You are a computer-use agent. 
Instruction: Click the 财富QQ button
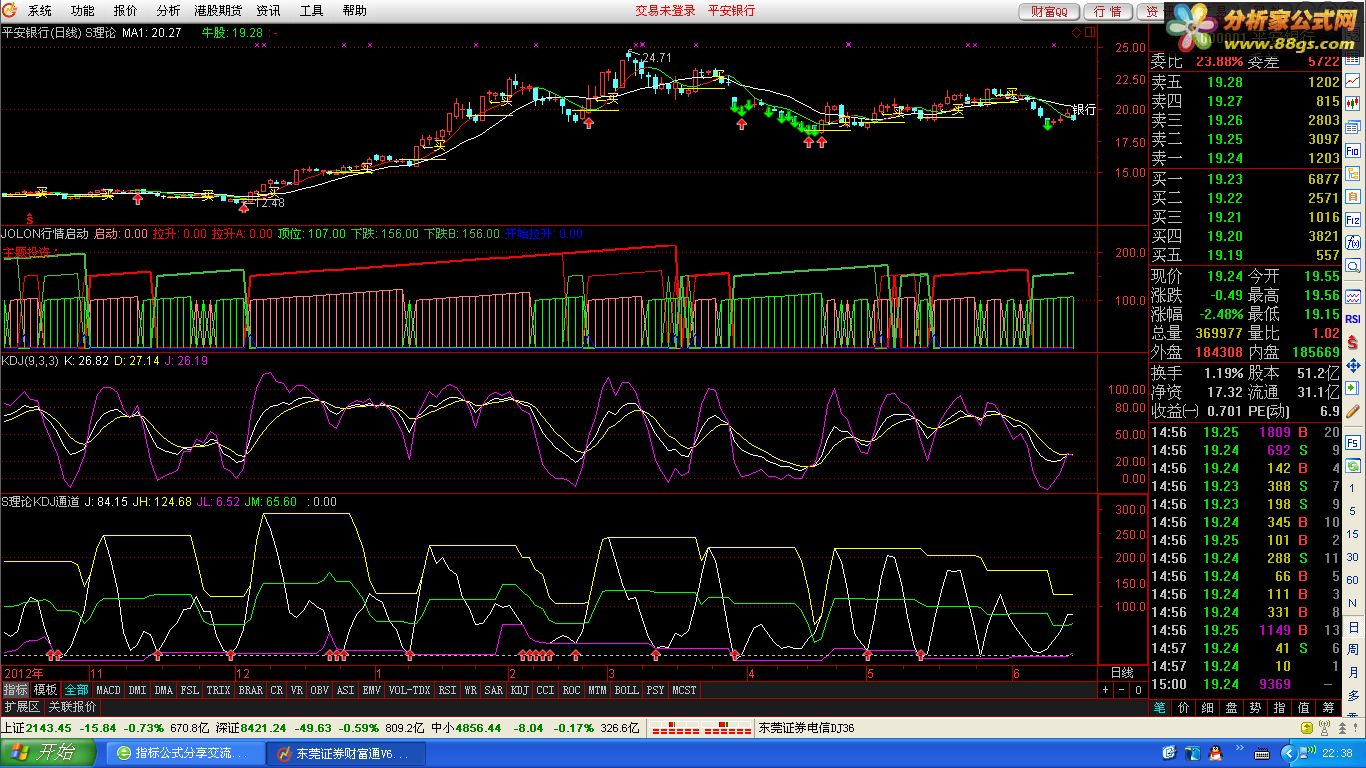click(x=1049, y=11)
